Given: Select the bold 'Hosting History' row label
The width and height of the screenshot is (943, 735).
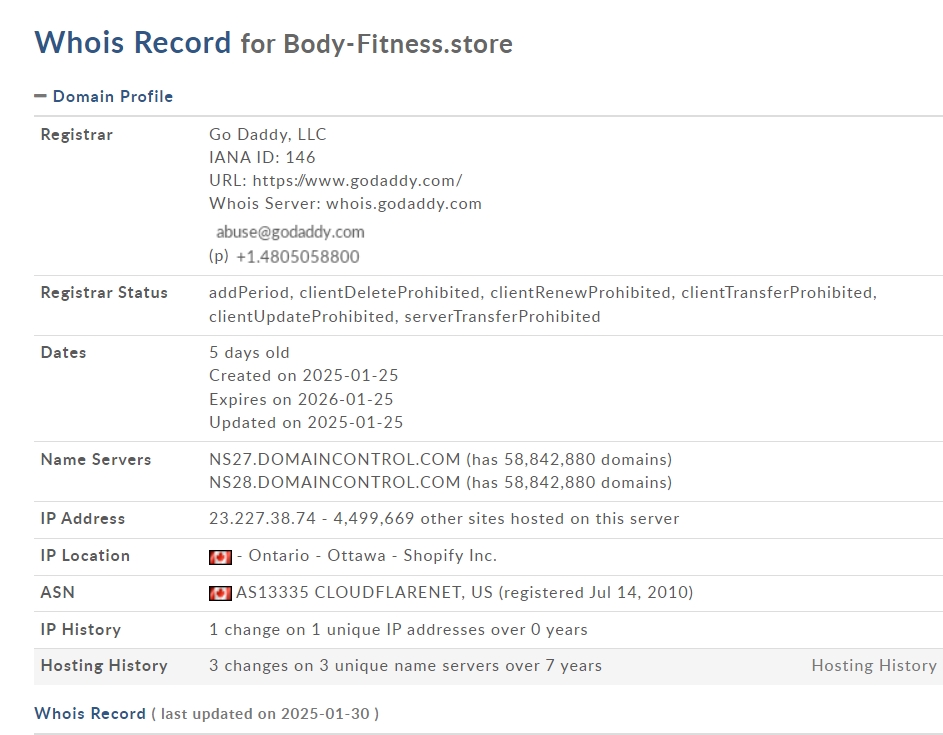Looking at the screenshot, I should 104,665.
